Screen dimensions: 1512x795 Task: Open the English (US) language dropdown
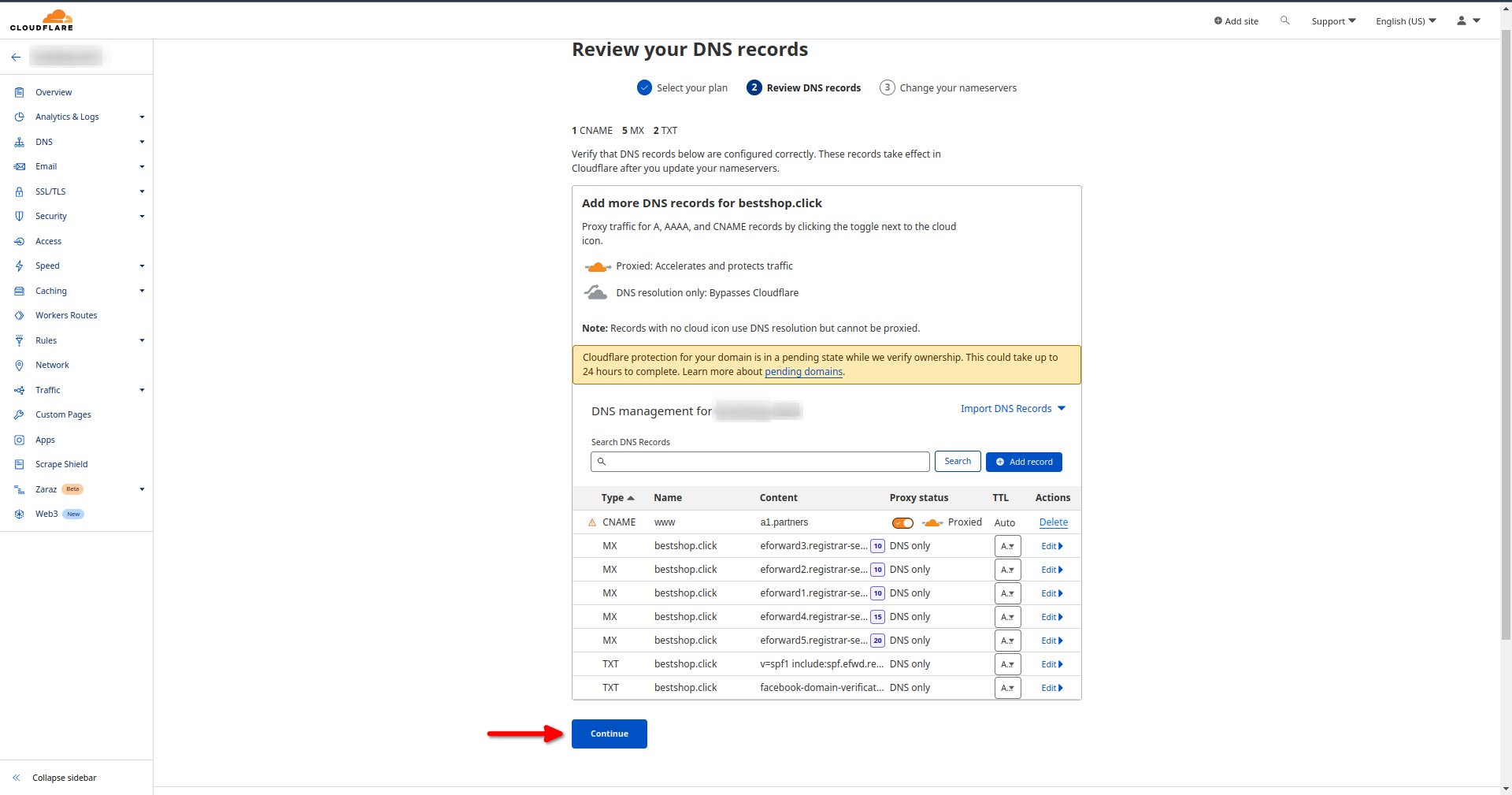click(1406, 21)
